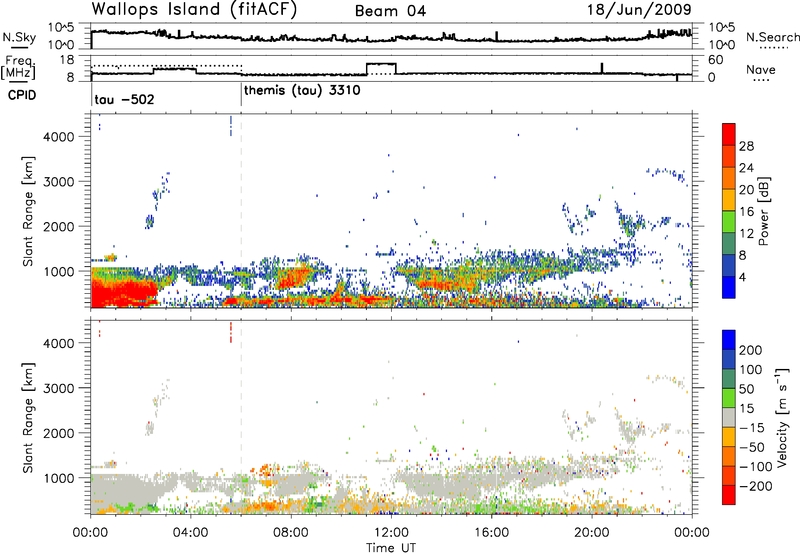Viewport: 800px width, 554px height.
Task: Pick the light green 12–16 dB Power segment
Action: tap(729, 221)
